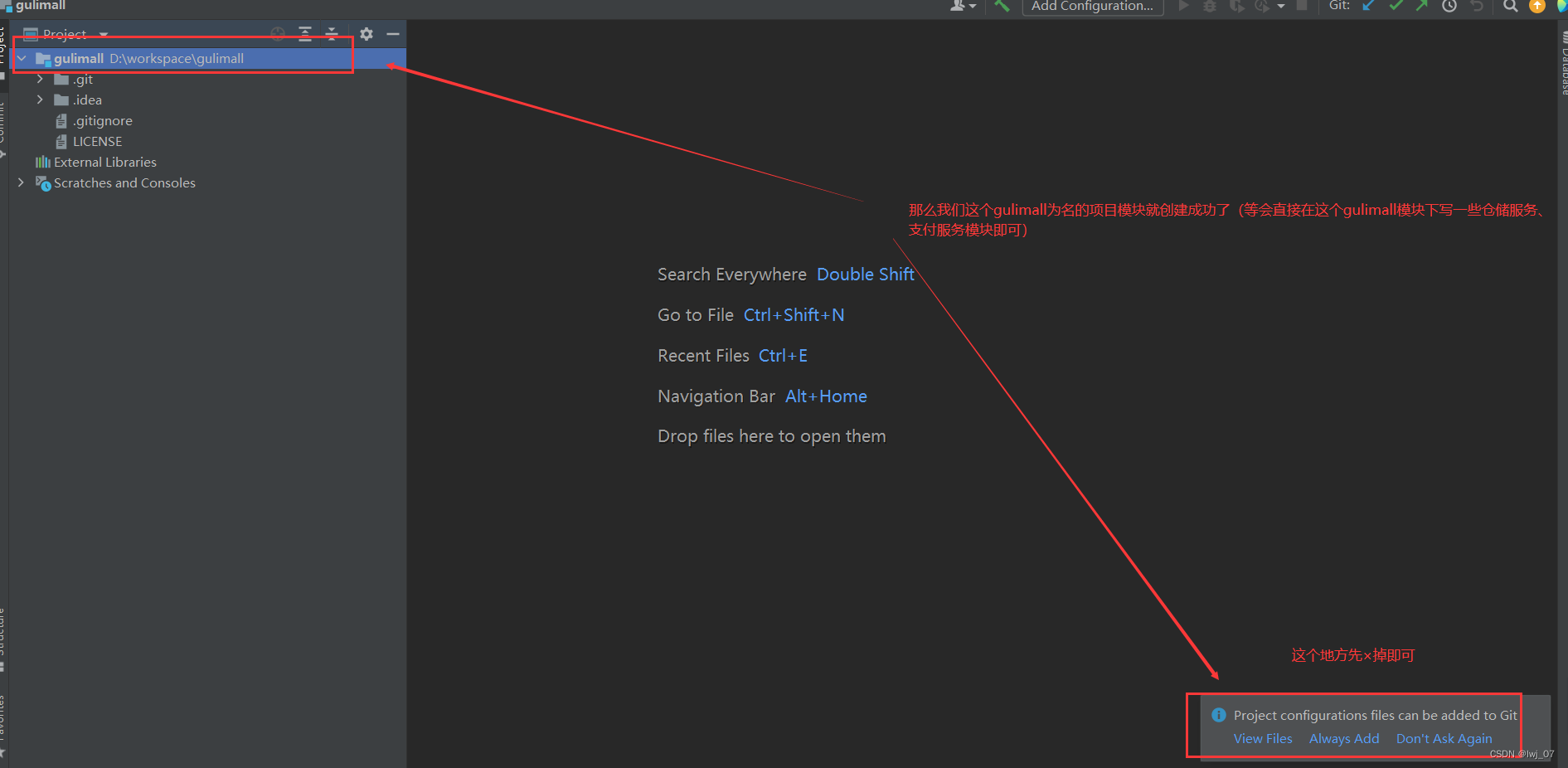Click the Select Opened File crosshair icon
This screenshot has width=1568, height=768.
pos(278,34)
